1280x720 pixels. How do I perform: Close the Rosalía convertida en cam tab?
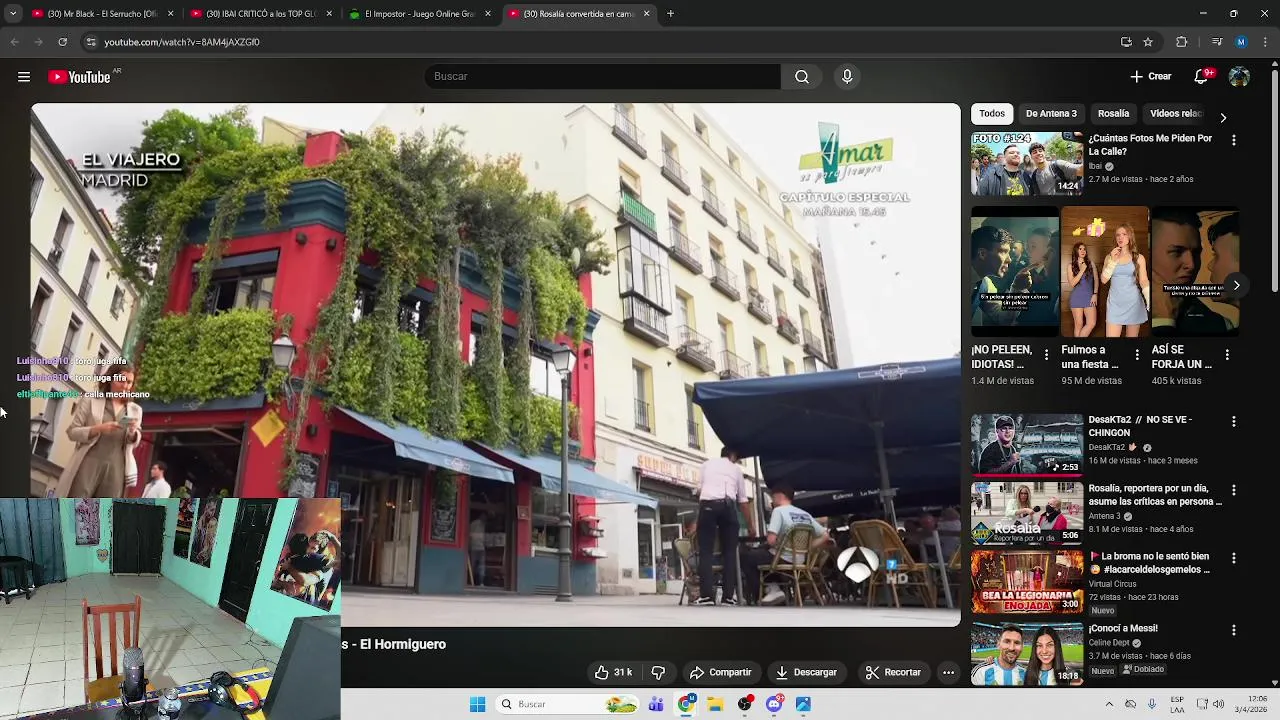pyautogui.click(x=646, y=14)
